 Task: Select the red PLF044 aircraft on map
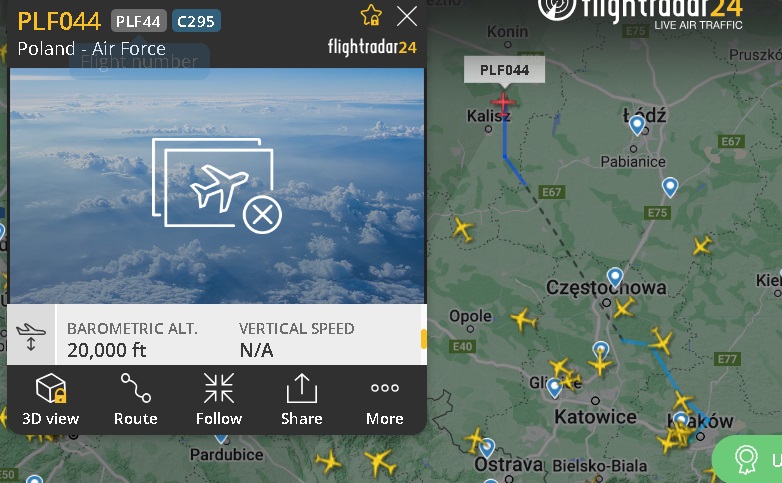coord(503,102)
